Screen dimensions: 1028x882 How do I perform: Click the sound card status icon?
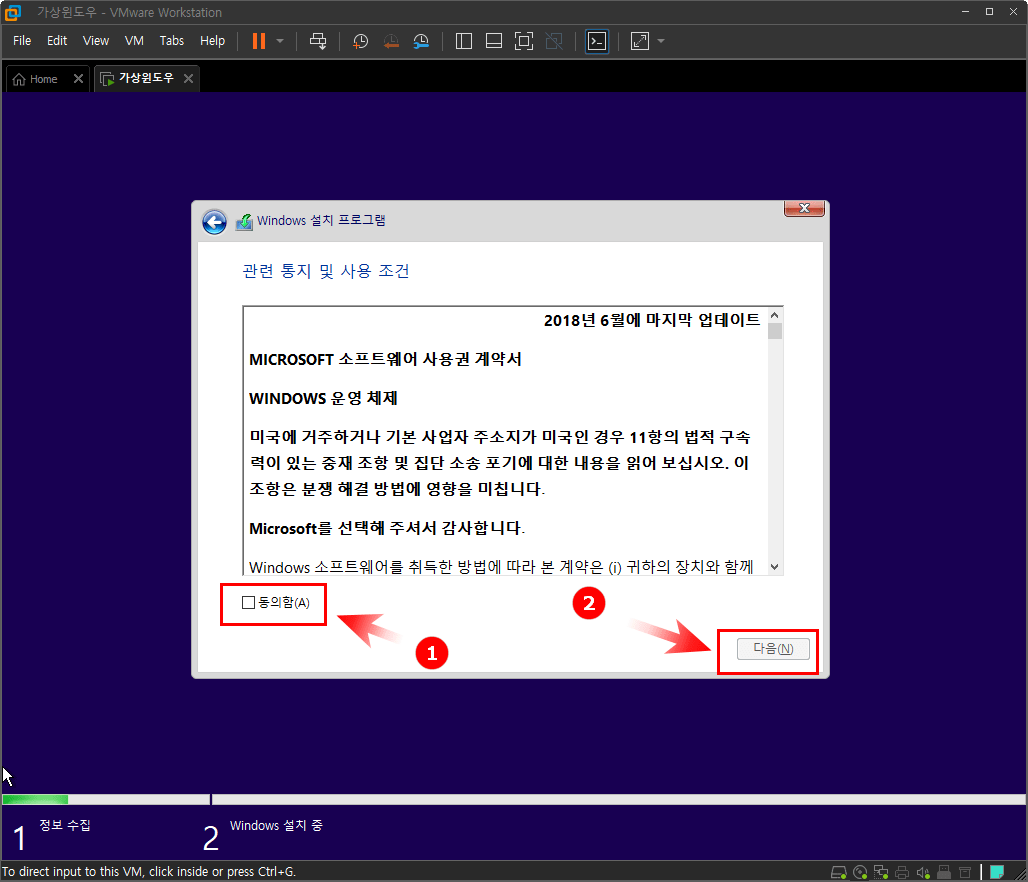click(923, 872)
